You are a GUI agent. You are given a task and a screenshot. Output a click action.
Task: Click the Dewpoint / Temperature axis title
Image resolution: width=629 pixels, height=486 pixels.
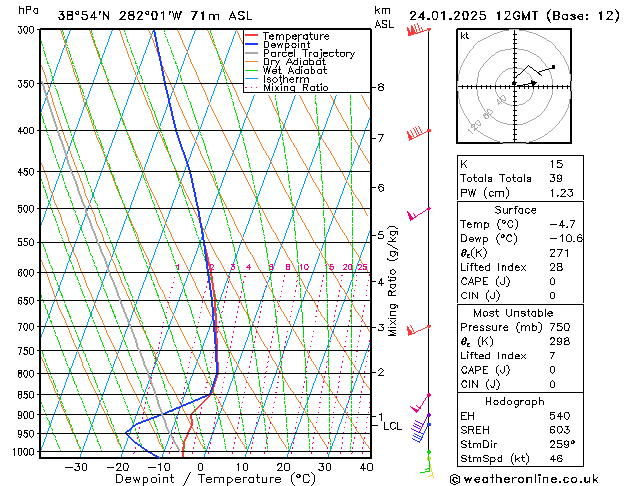[215, 479]
